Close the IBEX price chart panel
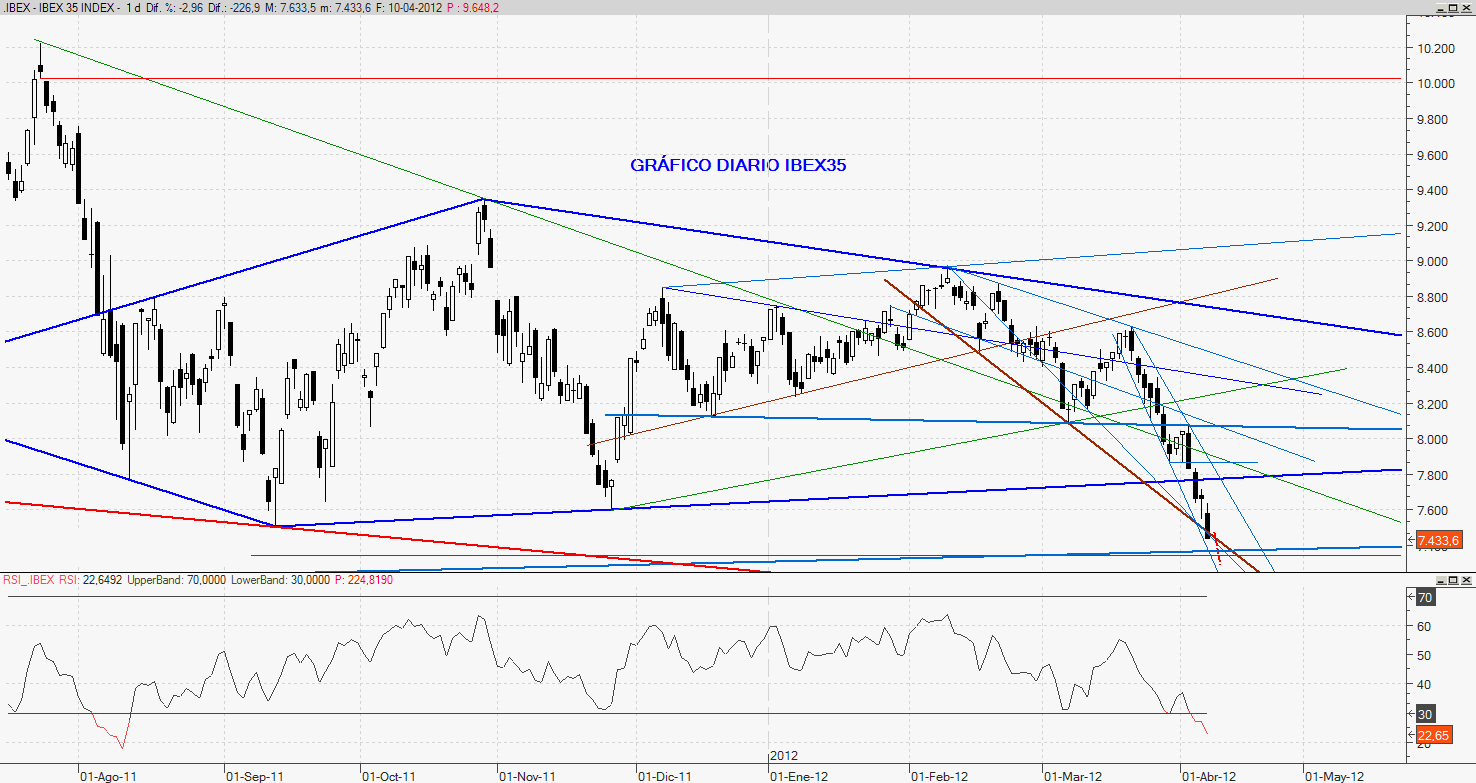This screenshot has height=783, width=1476. click(1466, 7)
